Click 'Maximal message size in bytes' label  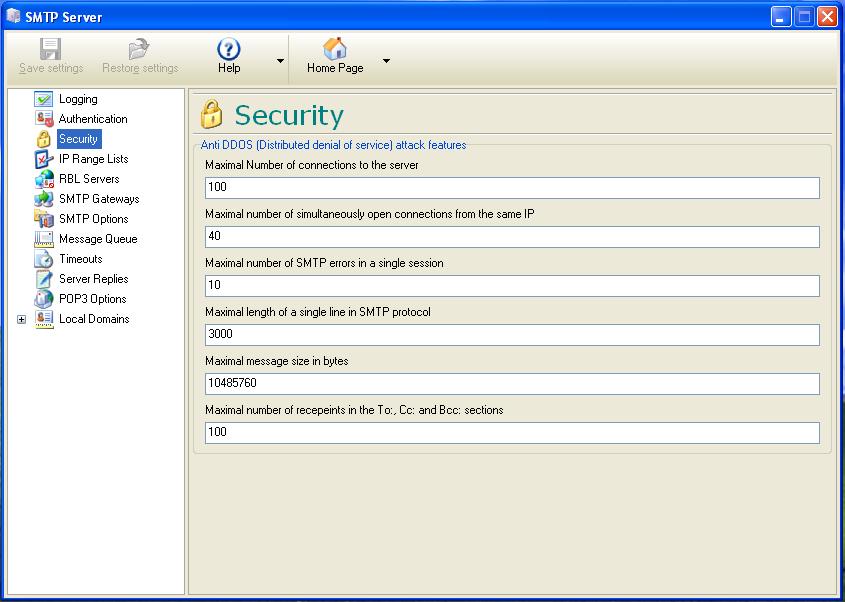coord(276,361)
